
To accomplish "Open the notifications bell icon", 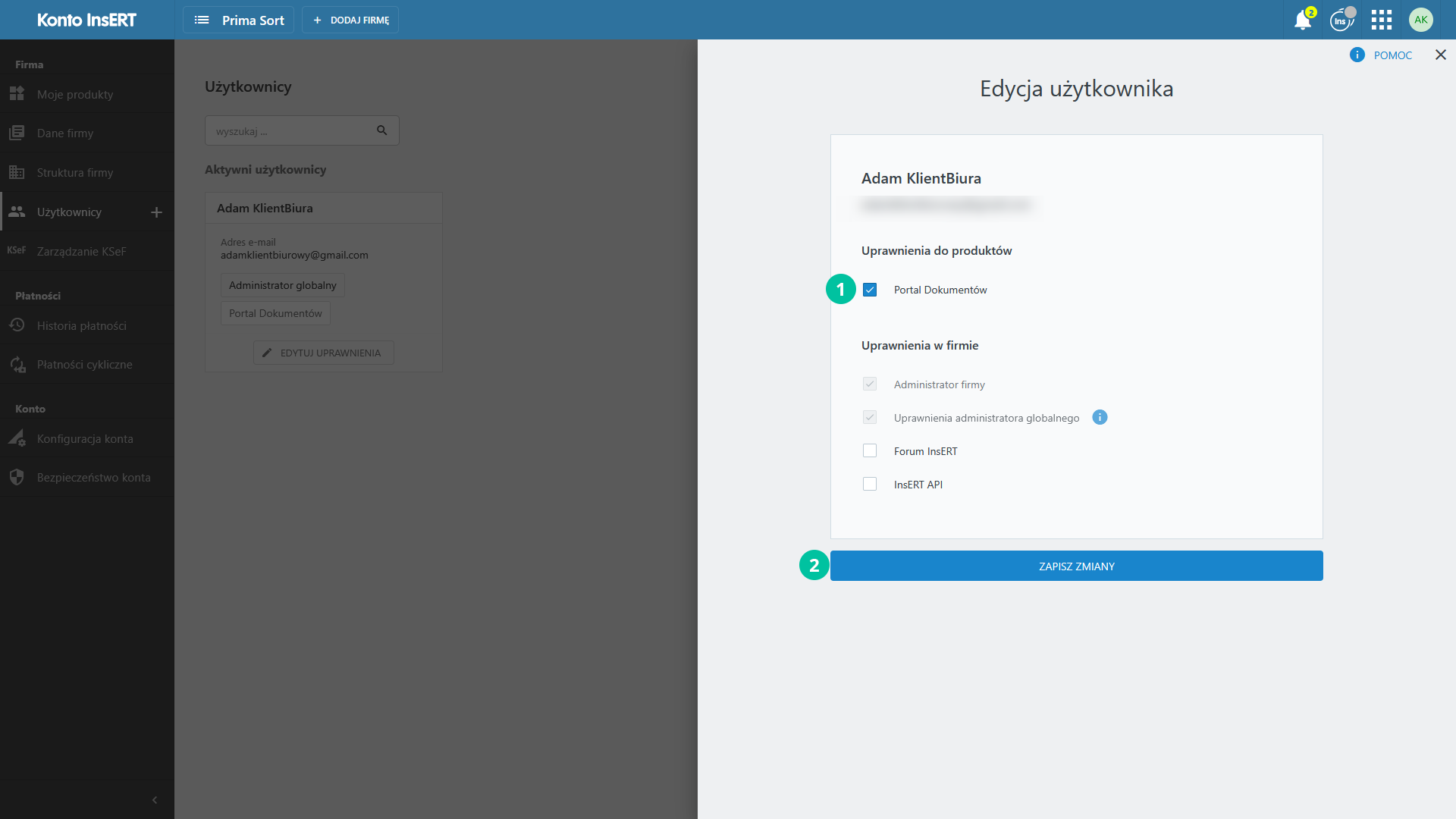I will (1303, 20).
